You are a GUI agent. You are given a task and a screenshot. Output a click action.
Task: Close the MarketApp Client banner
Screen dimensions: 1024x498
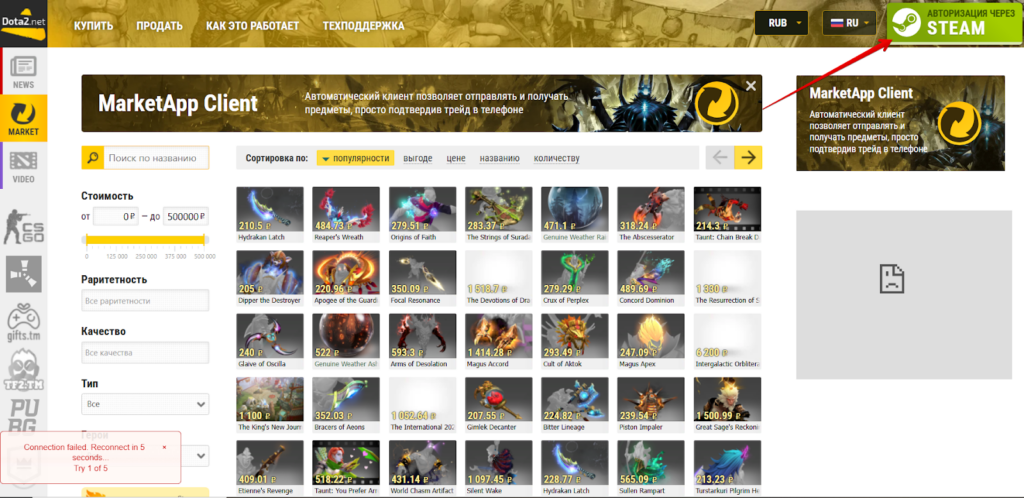pos(751,86)
